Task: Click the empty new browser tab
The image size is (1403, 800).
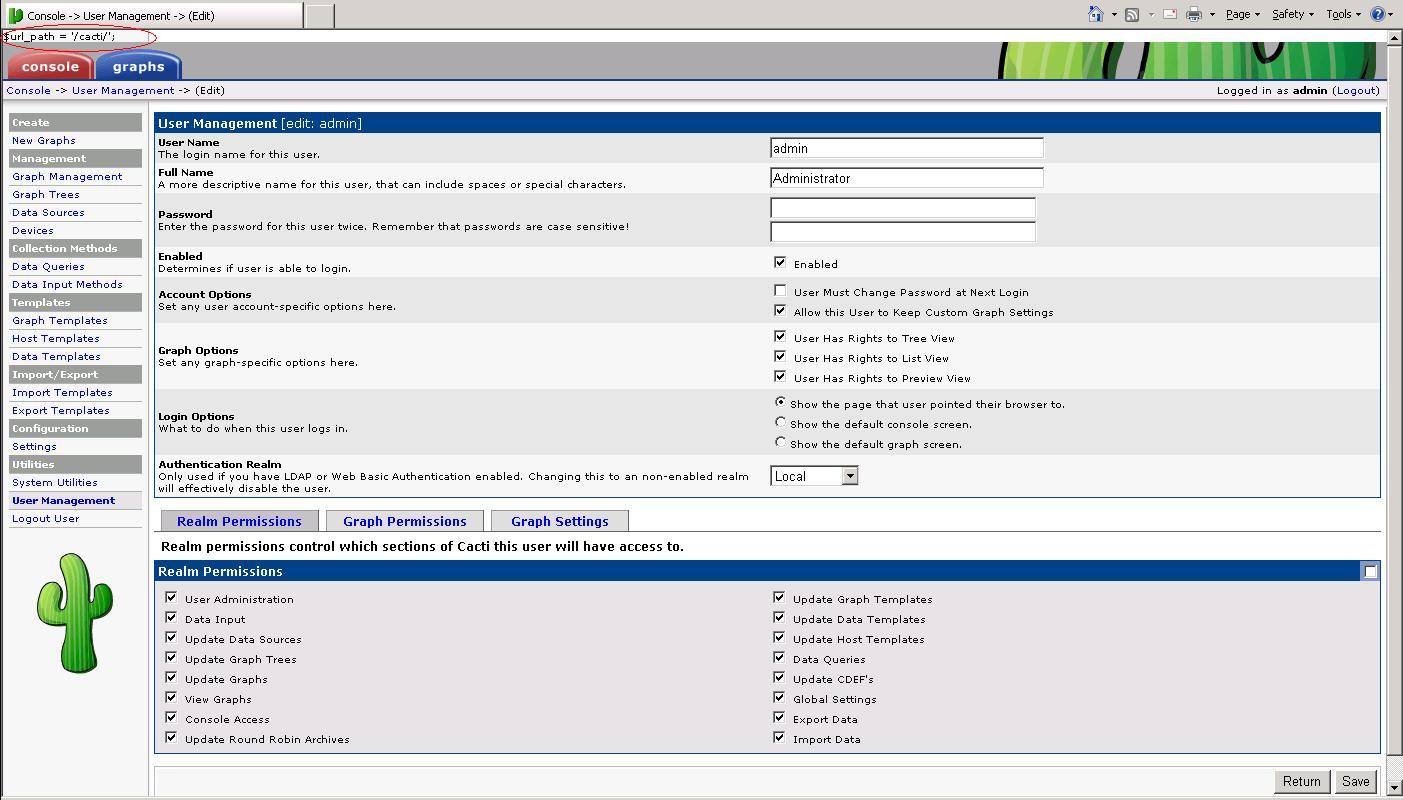Action: tap(319, 15)
